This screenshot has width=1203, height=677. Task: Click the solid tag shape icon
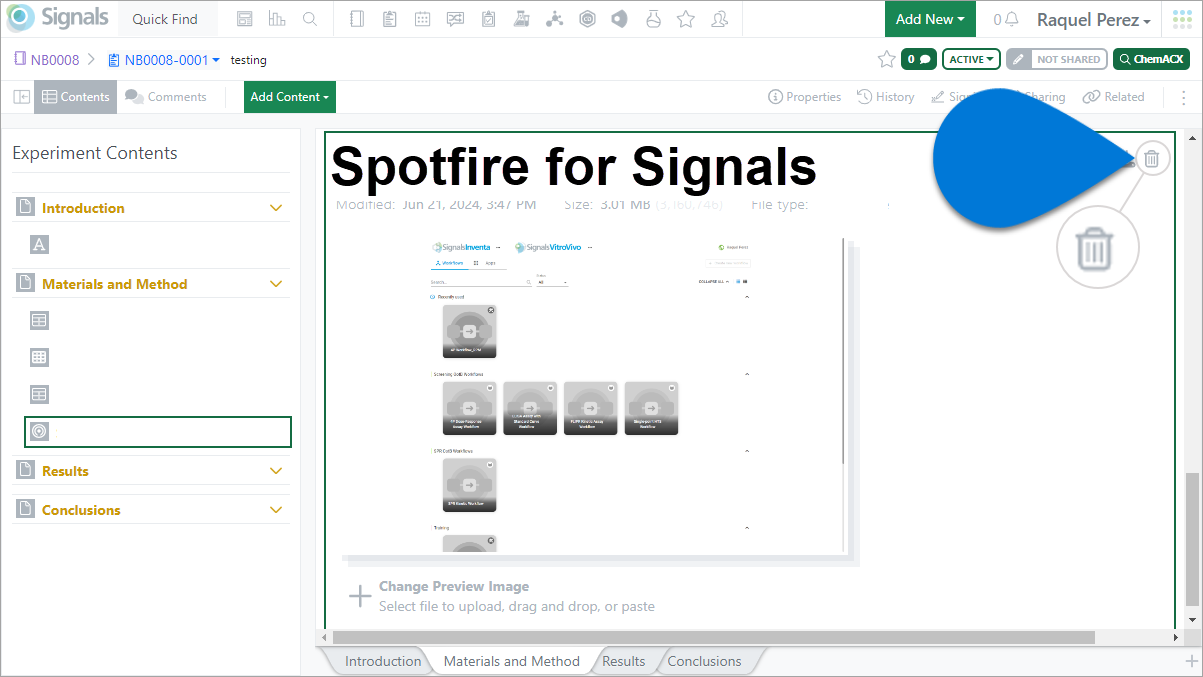[620, 19]
